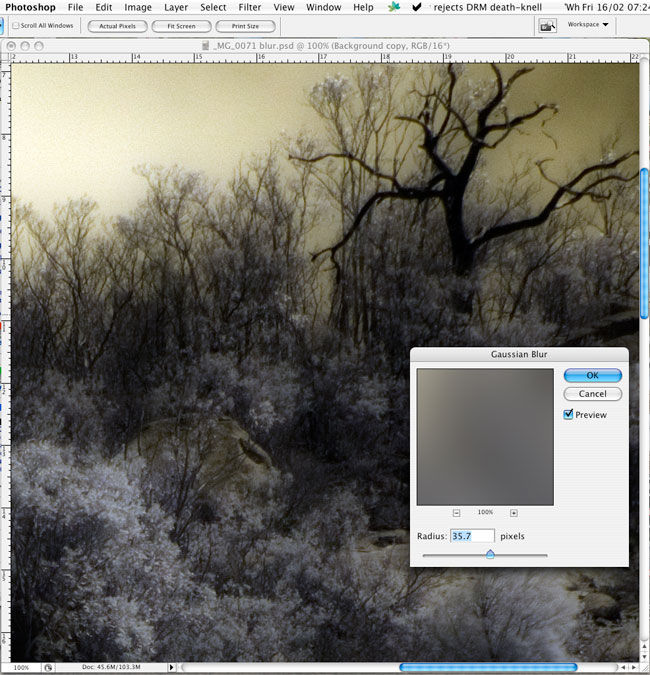Click the Fit Screen button
This screenshot has height=675, width=650.
(181, 26)
